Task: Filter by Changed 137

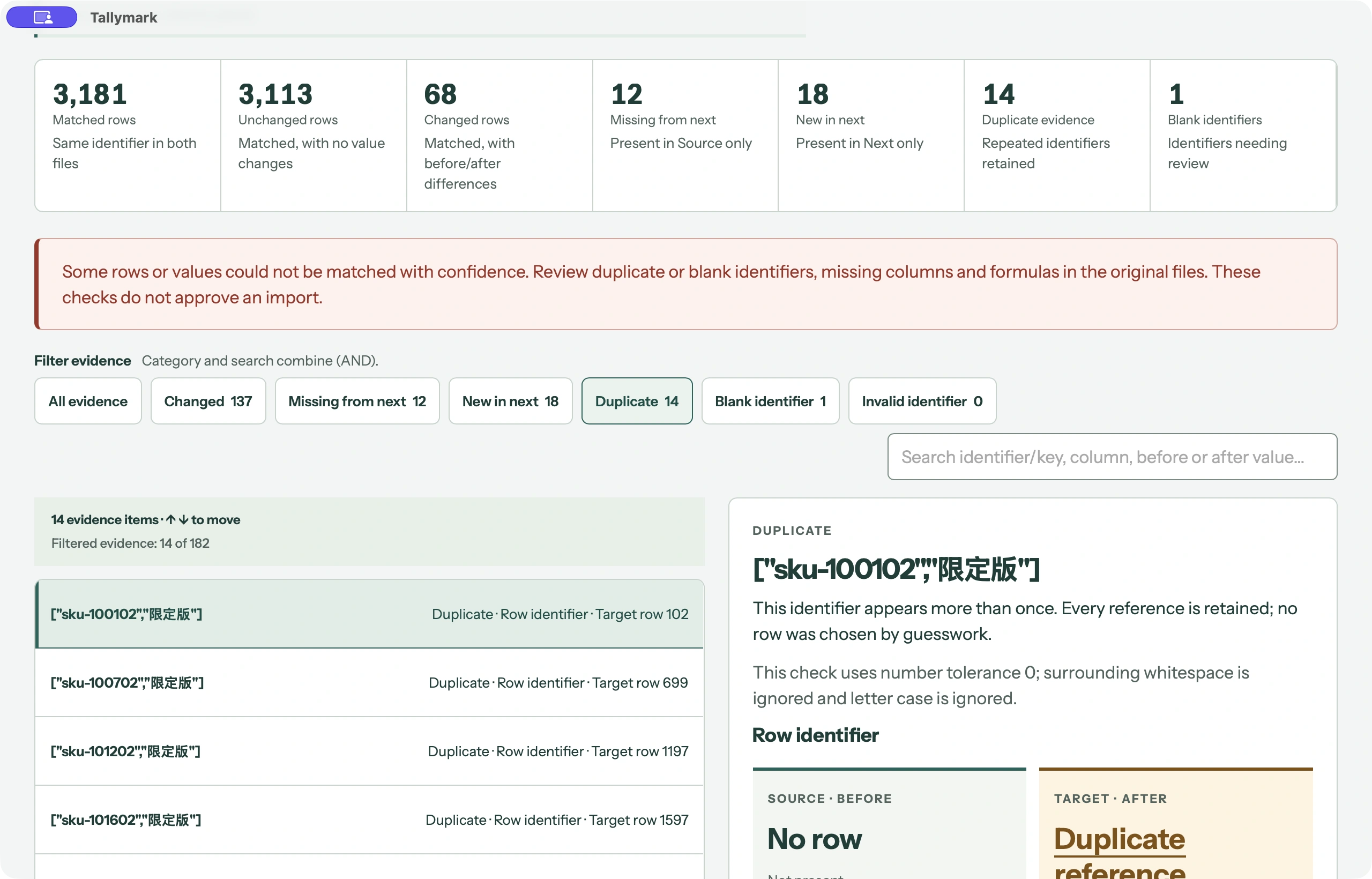Action: (208, 401)
